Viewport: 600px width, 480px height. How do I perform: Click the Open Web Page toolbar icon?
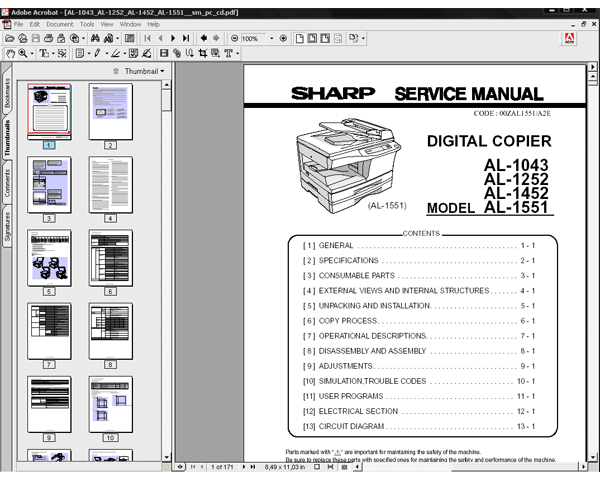[23, 38]
